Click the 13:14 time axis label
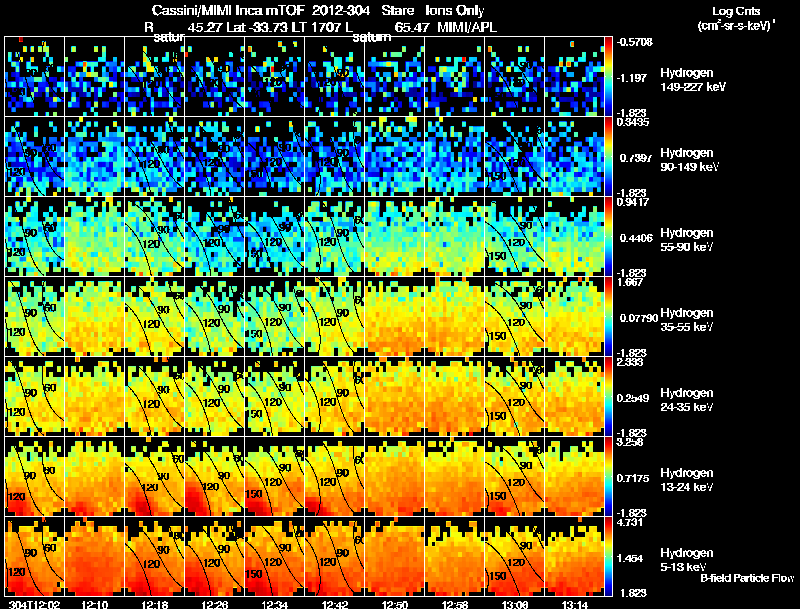This screenshot has height=609, width=800. (575, 604)
